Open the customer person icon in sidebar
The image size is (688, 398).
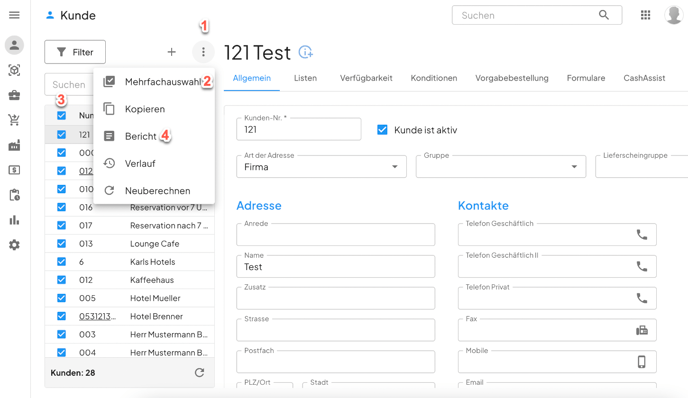coord(14,45)
